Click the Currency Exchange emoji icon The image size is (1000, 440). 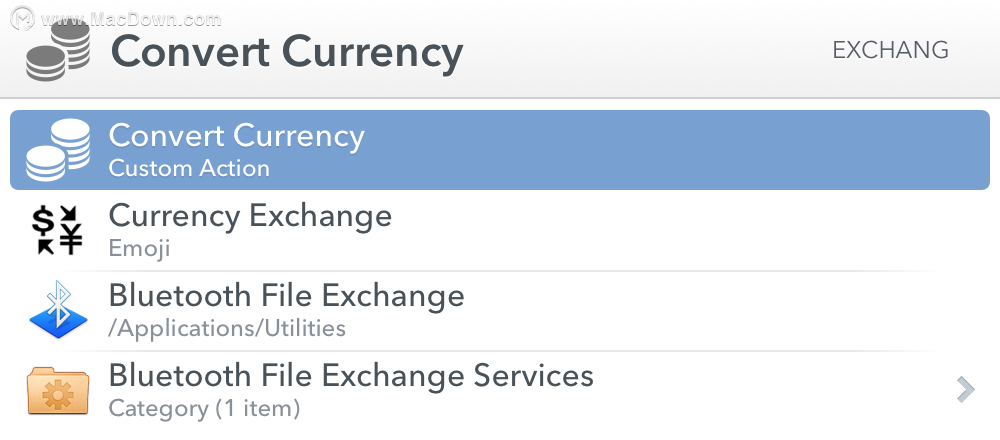[57, 230]
